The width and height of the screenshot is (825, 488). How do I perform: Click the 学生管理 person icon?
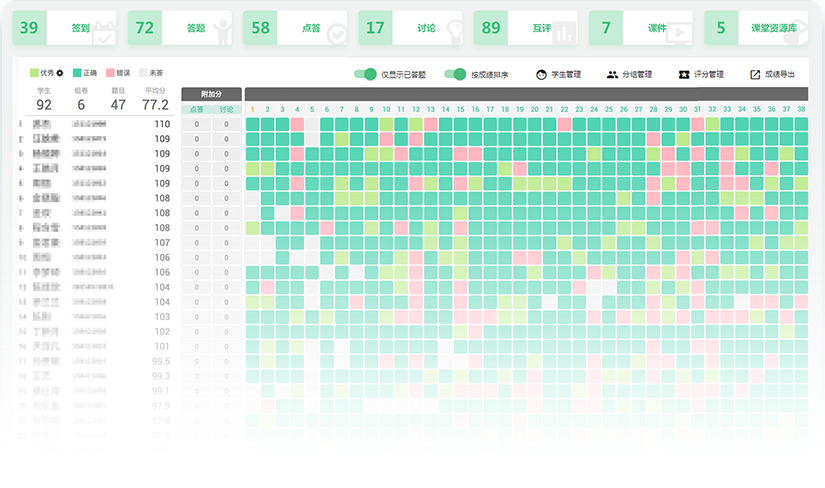(541, 74)
